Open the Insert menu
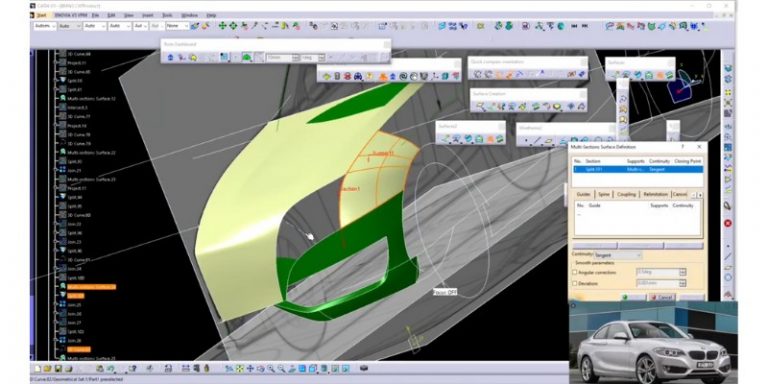 click(147, 15)
